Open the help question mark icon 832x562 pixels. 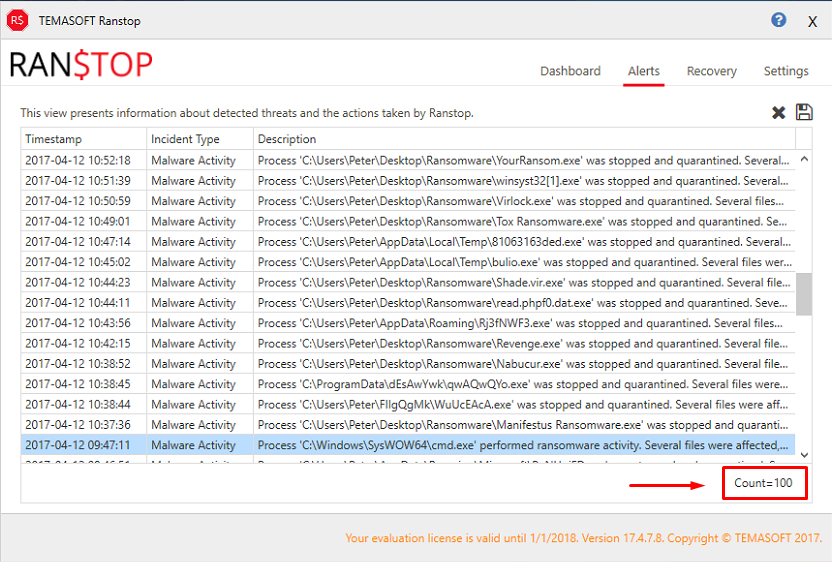pos(778,20)
